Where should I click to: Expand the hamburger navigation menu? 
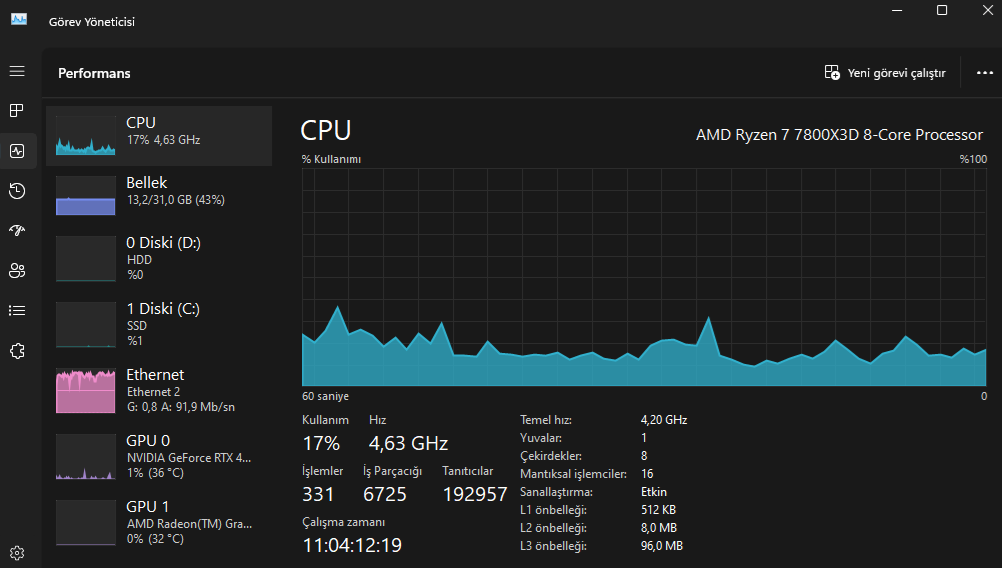(17, 72)
